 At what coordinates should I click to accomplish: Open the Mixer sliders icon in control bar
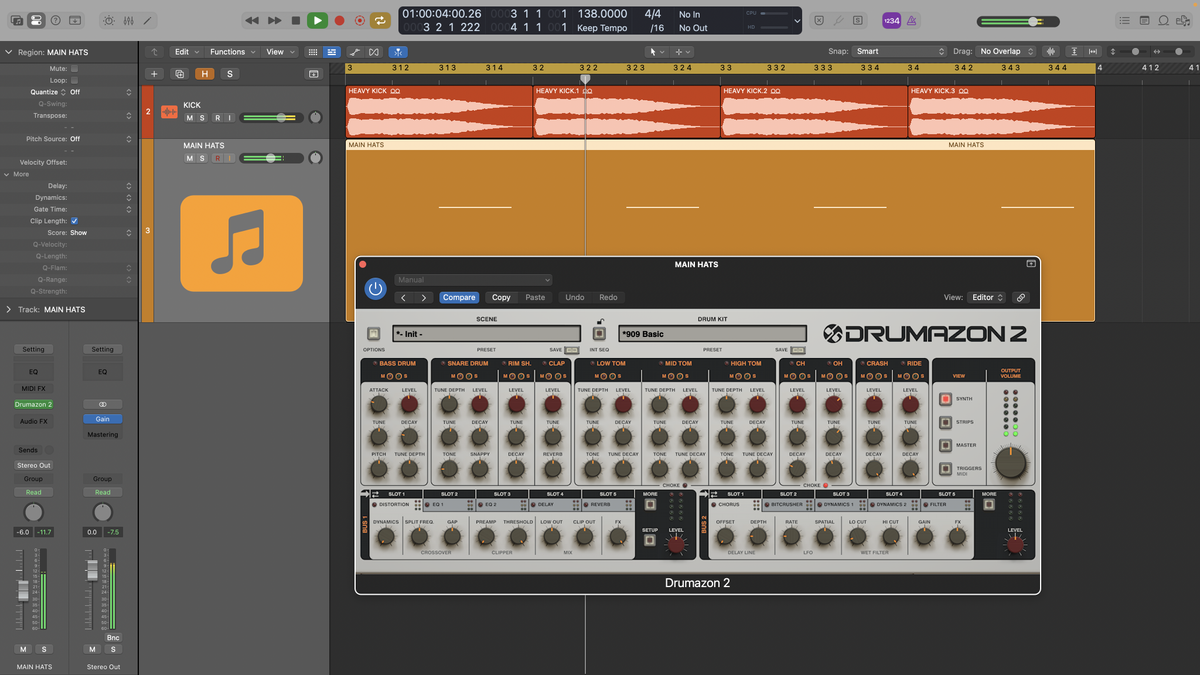click(128, 20)
